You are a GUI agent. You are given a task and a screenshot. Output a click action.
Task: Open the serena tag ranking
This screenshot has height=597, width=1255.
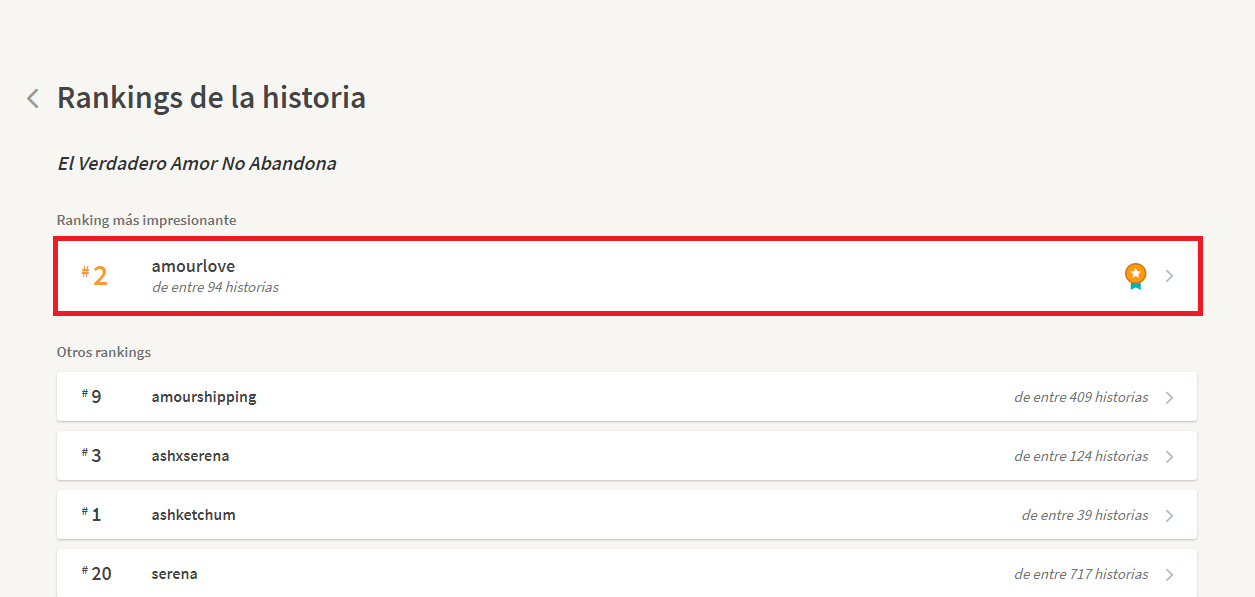click(x=174, y=574)
